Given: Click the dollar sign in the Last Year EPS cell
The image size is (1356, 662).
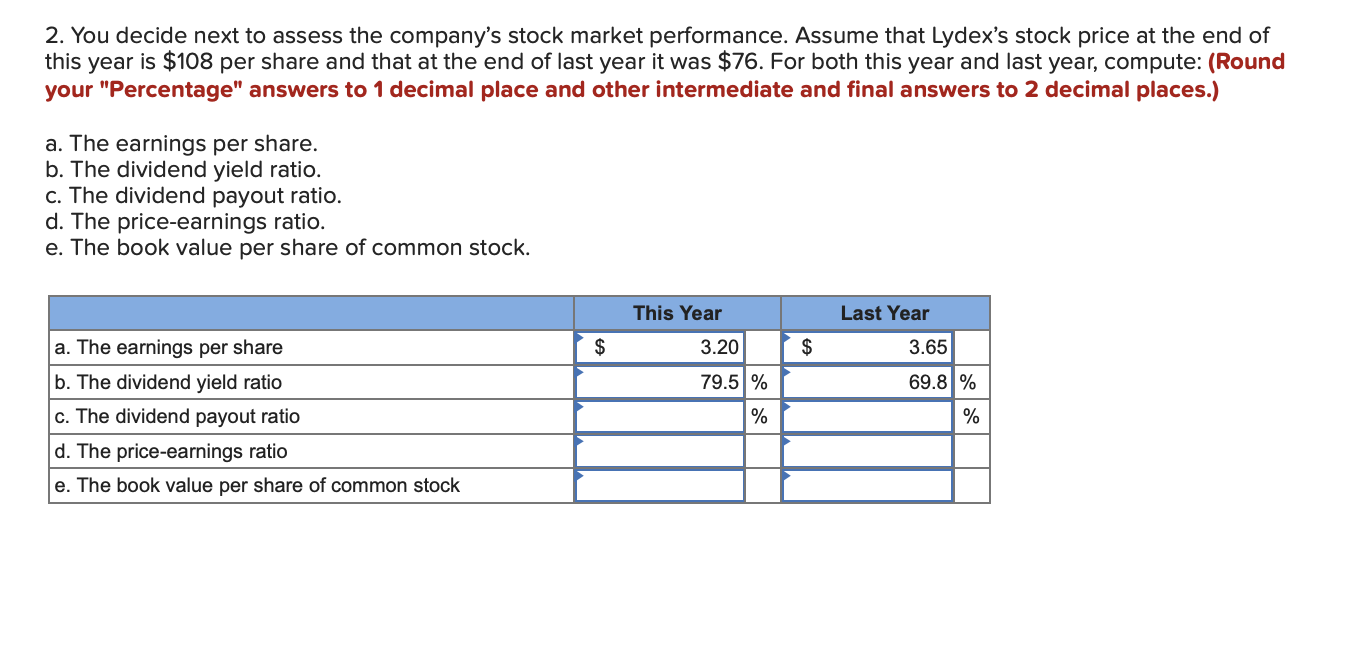Looking at the screenshot, I should (x=805, y=347).
